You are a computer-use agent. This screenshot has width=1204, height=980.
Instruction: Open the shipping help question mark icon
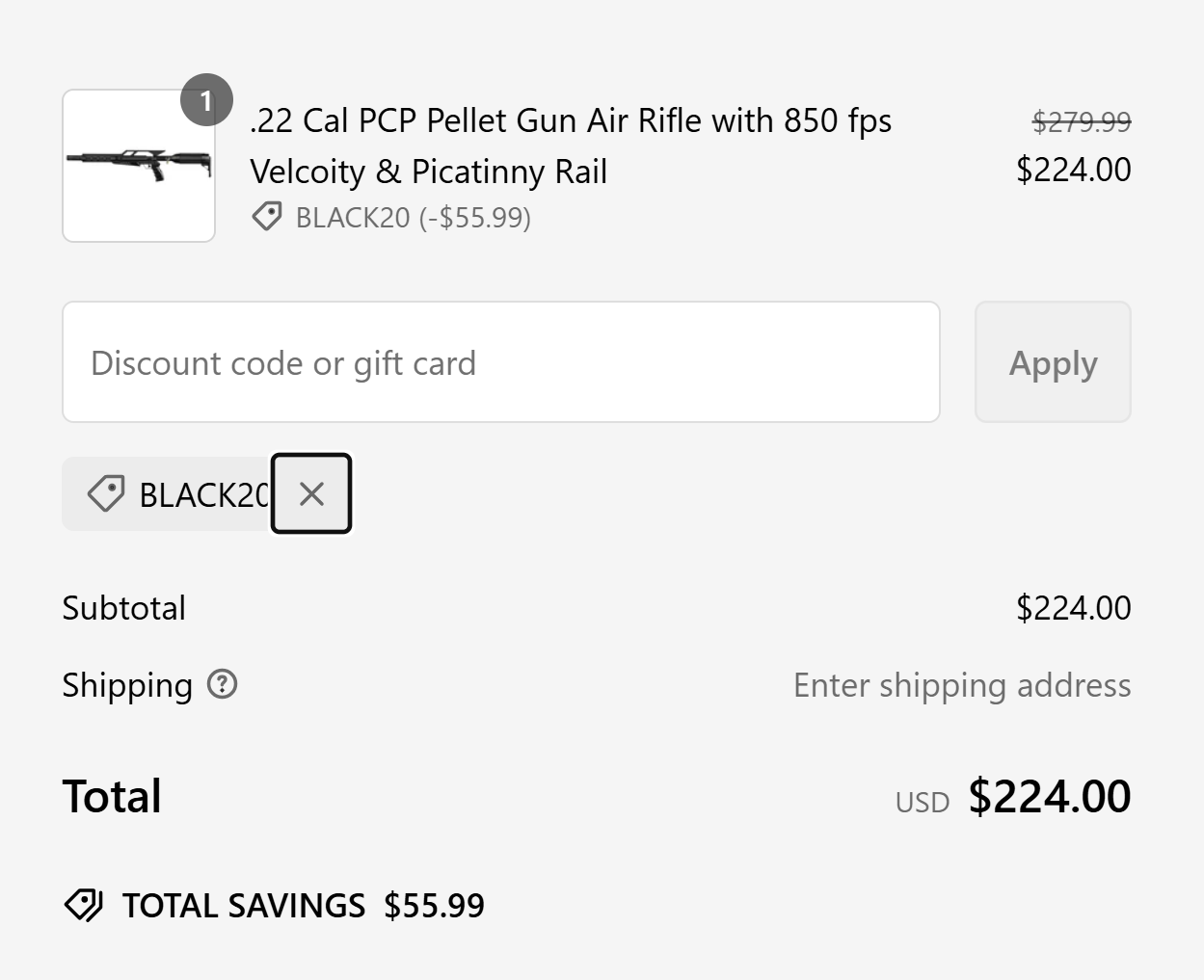tap(223, 684)
